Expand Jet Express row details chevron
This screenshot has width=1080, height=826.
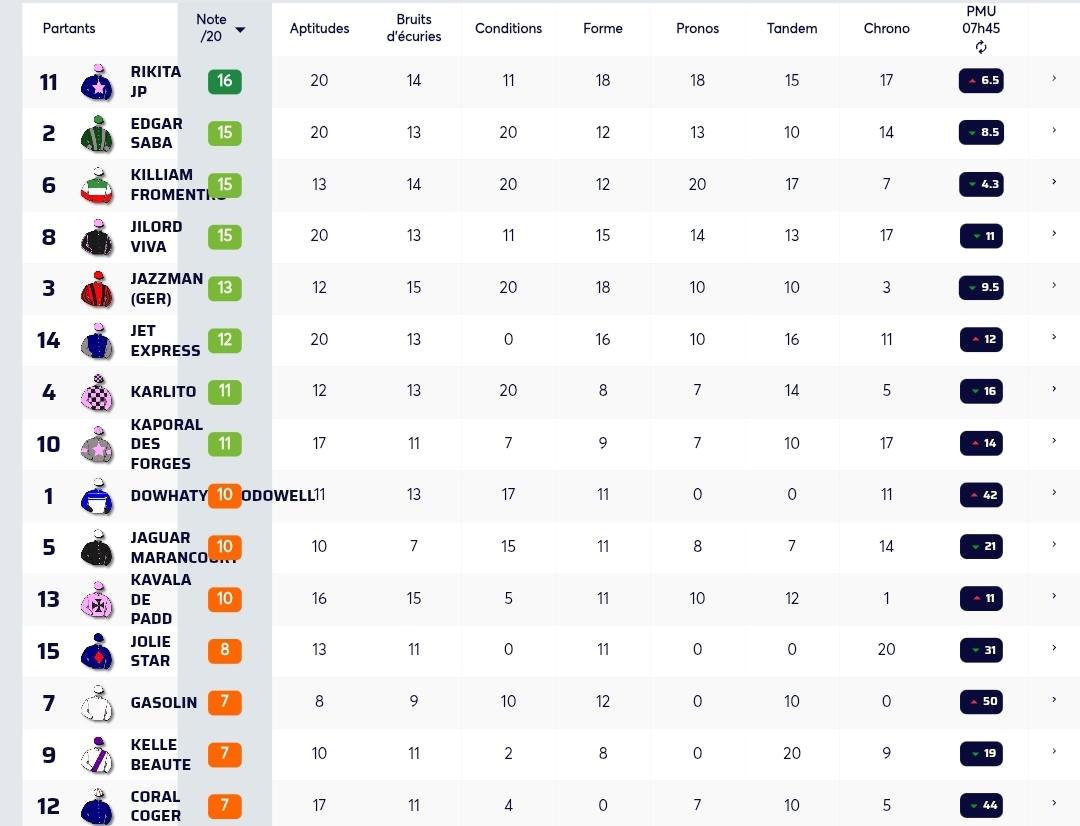coord(1054,337)
